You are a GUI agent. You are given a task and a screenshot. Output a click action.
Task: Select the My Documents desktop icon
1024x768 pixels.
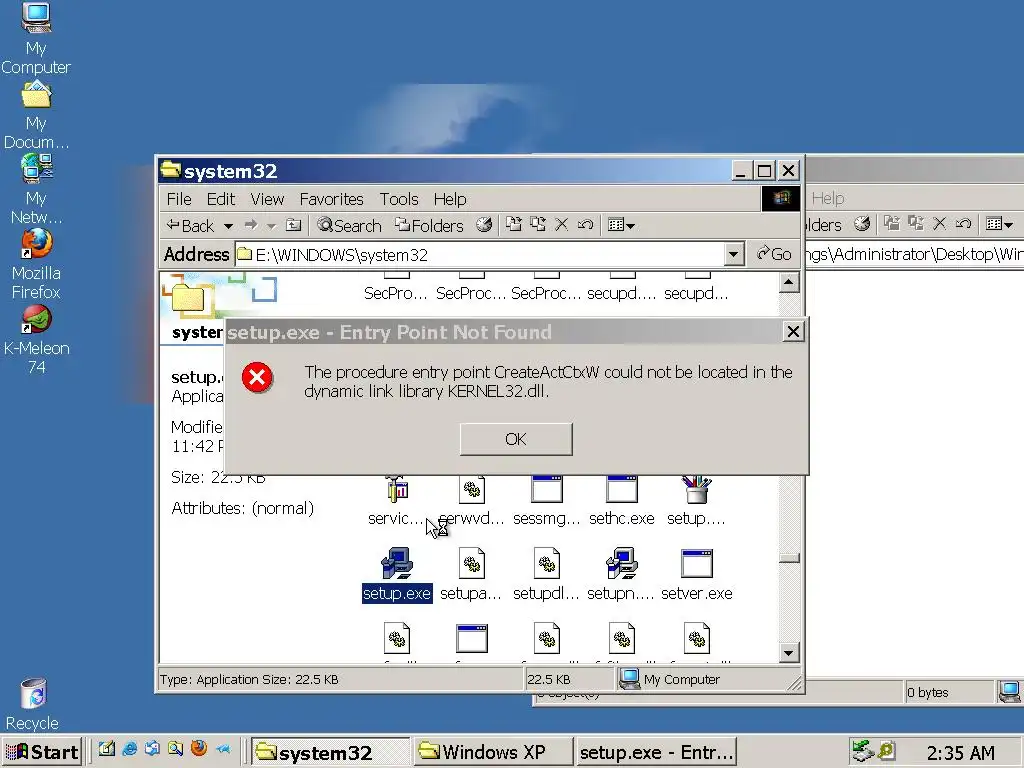click(x=36, y=114)
